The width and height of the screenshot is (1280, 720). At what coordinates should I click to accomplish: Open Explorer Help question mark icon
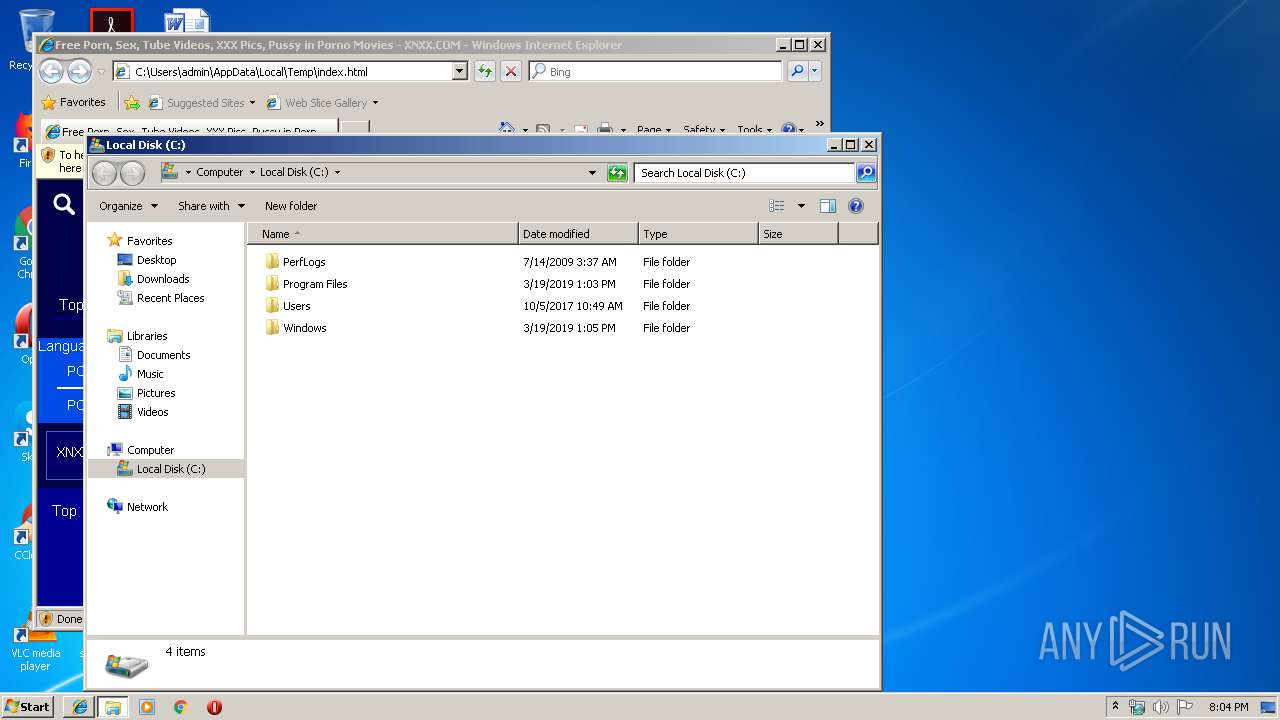(x=856, y=206)
